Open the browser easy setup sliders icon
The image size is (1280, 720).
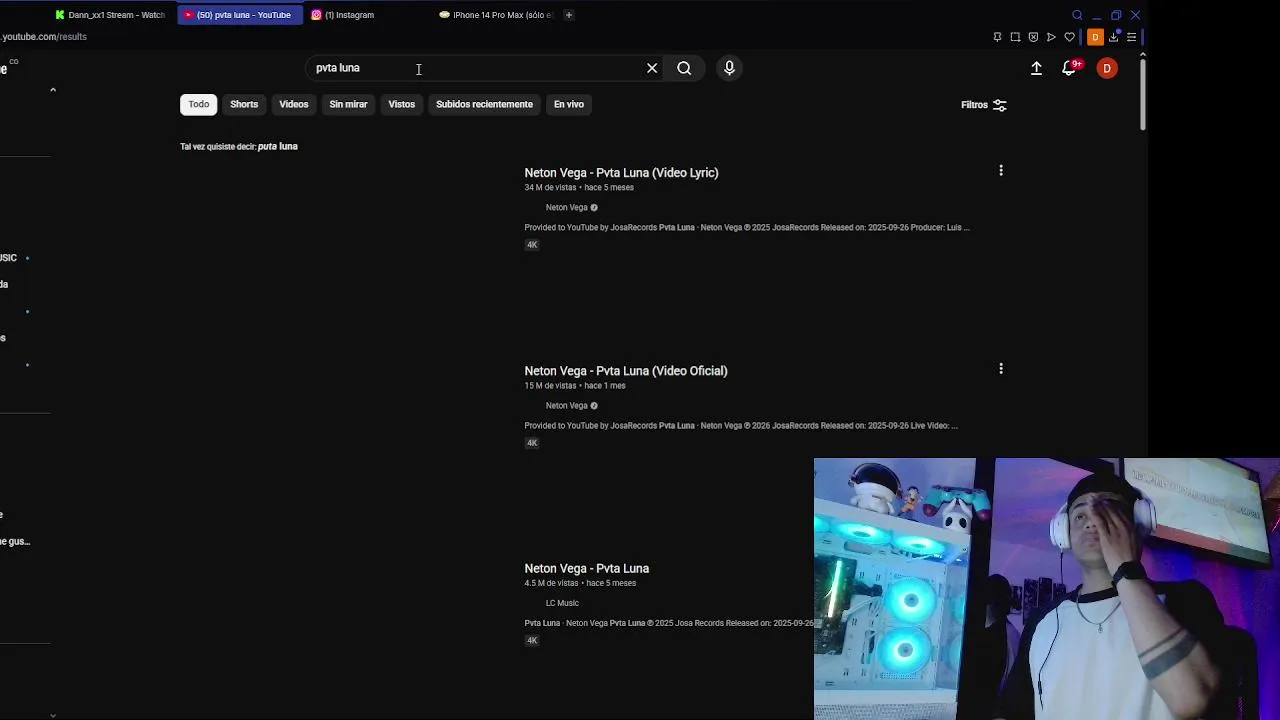1131,37
